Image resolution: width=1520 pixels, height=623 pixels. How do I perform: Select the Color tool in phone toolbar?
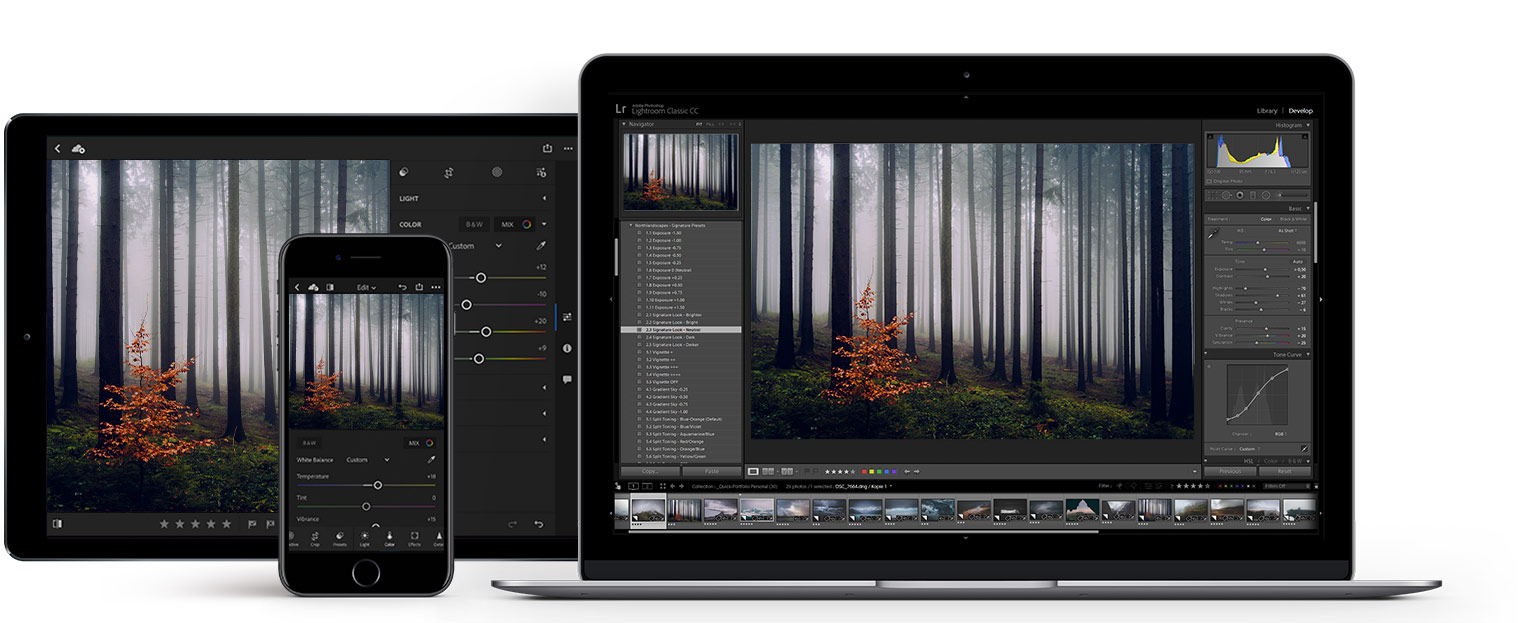click(x=390, y=538)
